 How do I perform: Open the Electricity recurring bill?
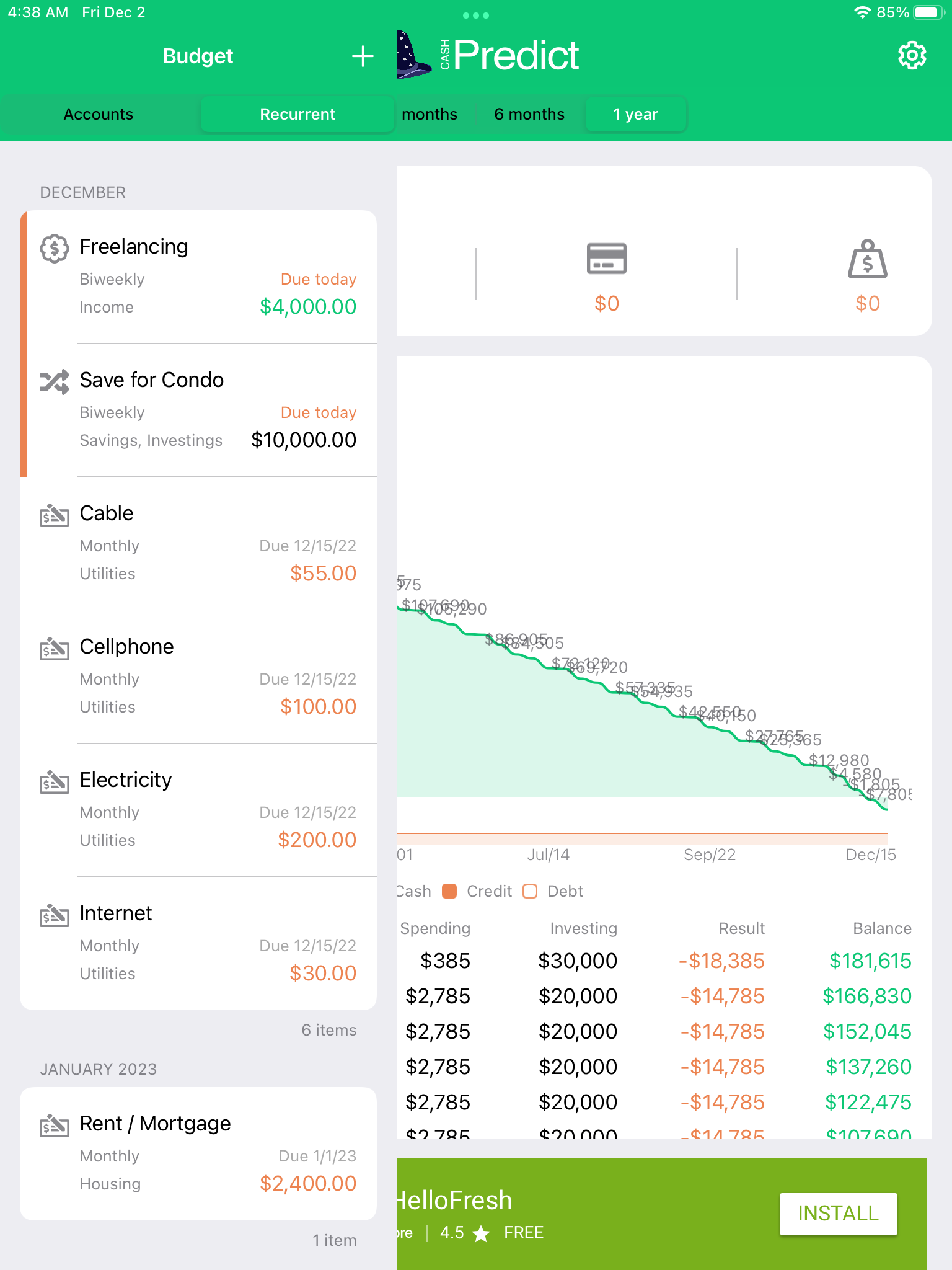[x=198, y=809]
